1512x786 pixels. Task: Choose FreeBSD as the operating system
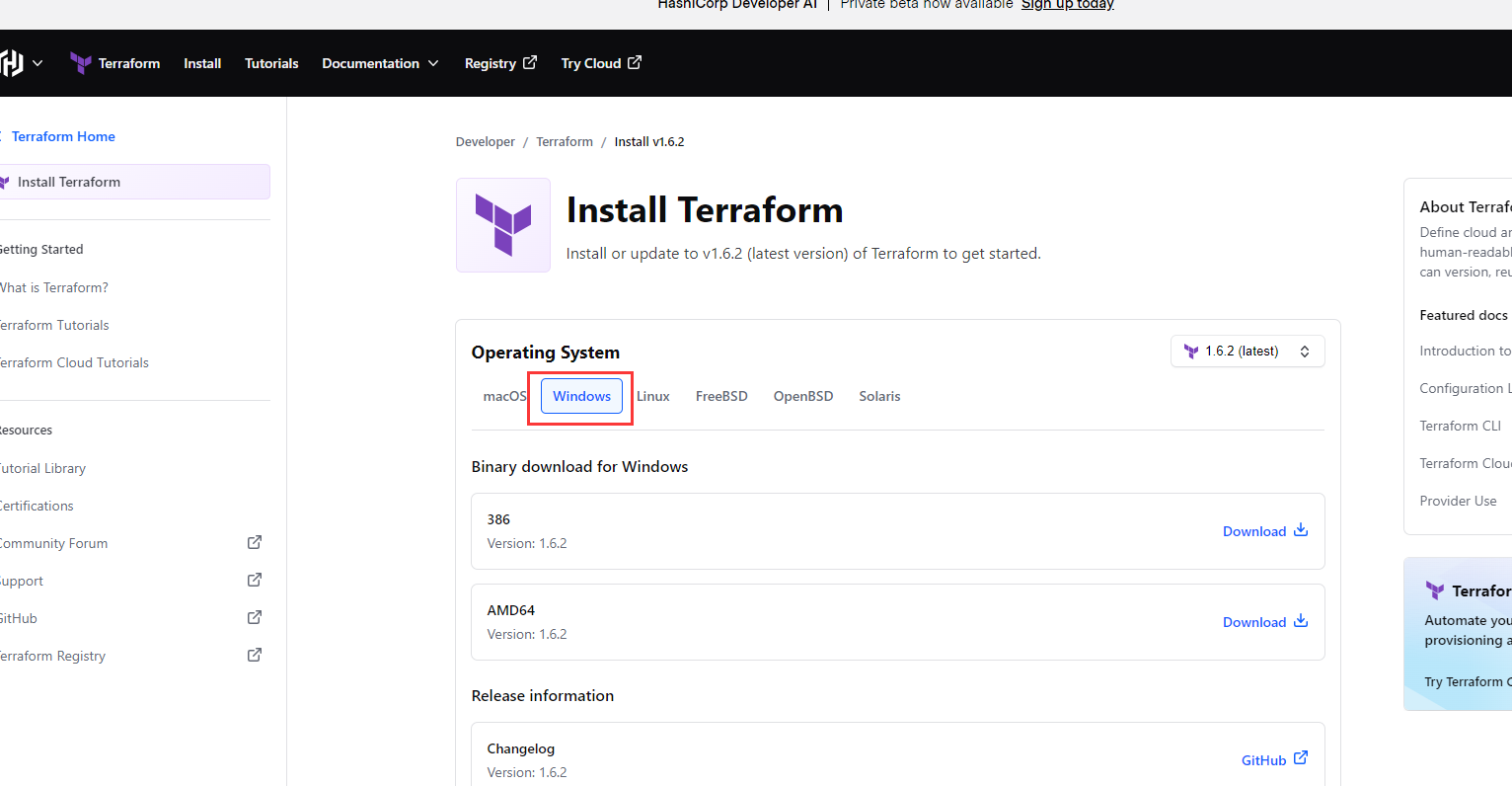click(x=721, y=395)
